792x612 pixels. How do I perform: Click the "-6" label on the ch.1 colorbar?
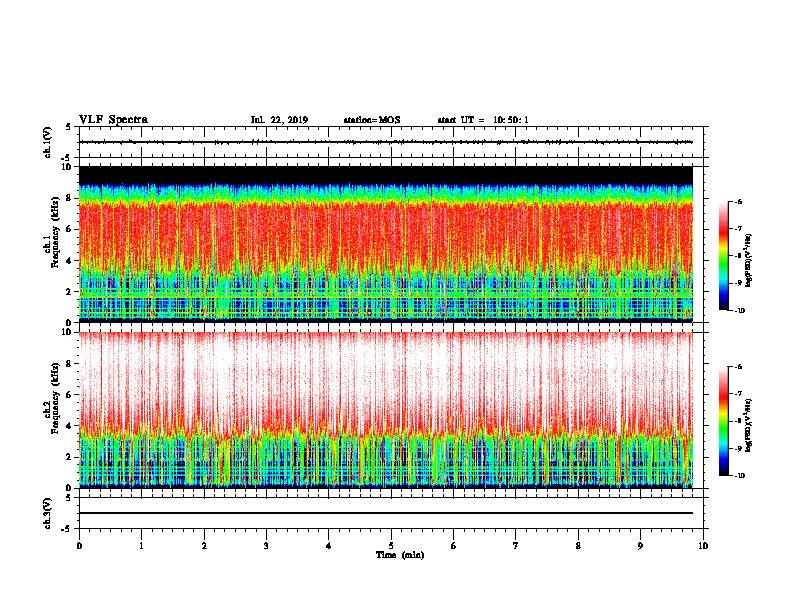(738, 202)
